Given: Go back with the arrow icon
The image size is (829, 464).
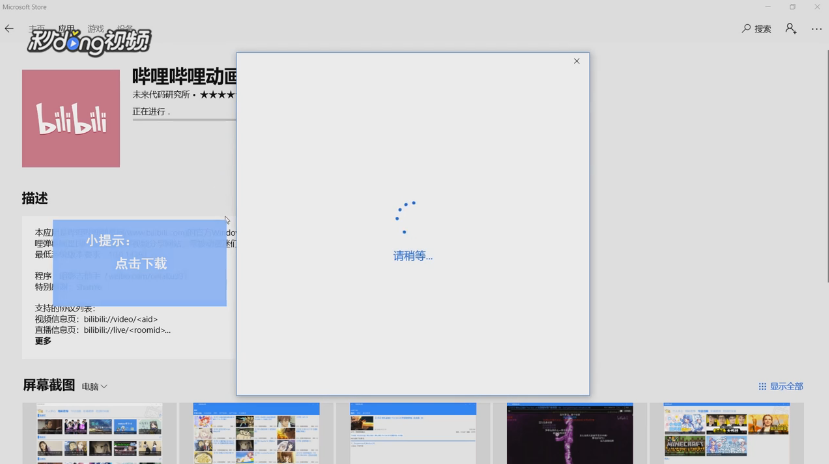Looking at the screenshot, I should point(9,29).
